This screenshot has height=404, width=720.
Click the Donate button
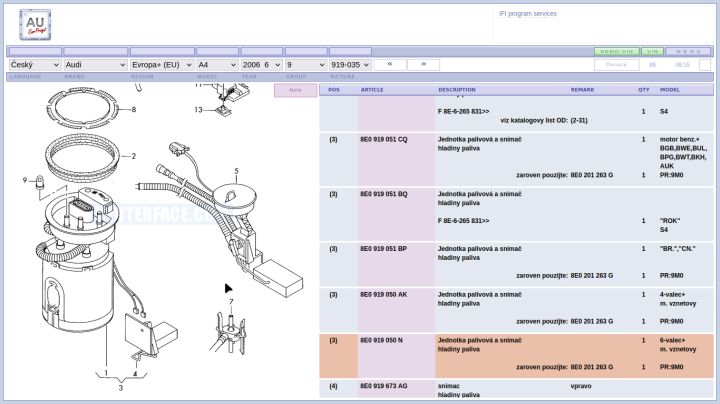[616, 65]
